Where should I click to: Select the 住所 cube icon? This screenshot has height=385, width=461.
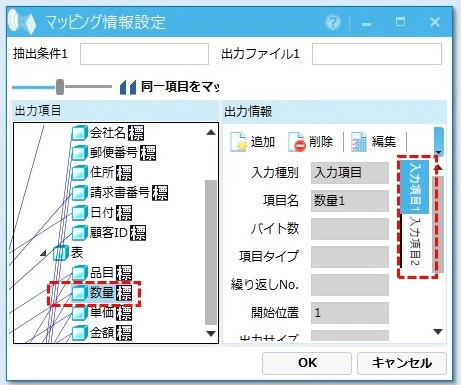coord(80,173)
